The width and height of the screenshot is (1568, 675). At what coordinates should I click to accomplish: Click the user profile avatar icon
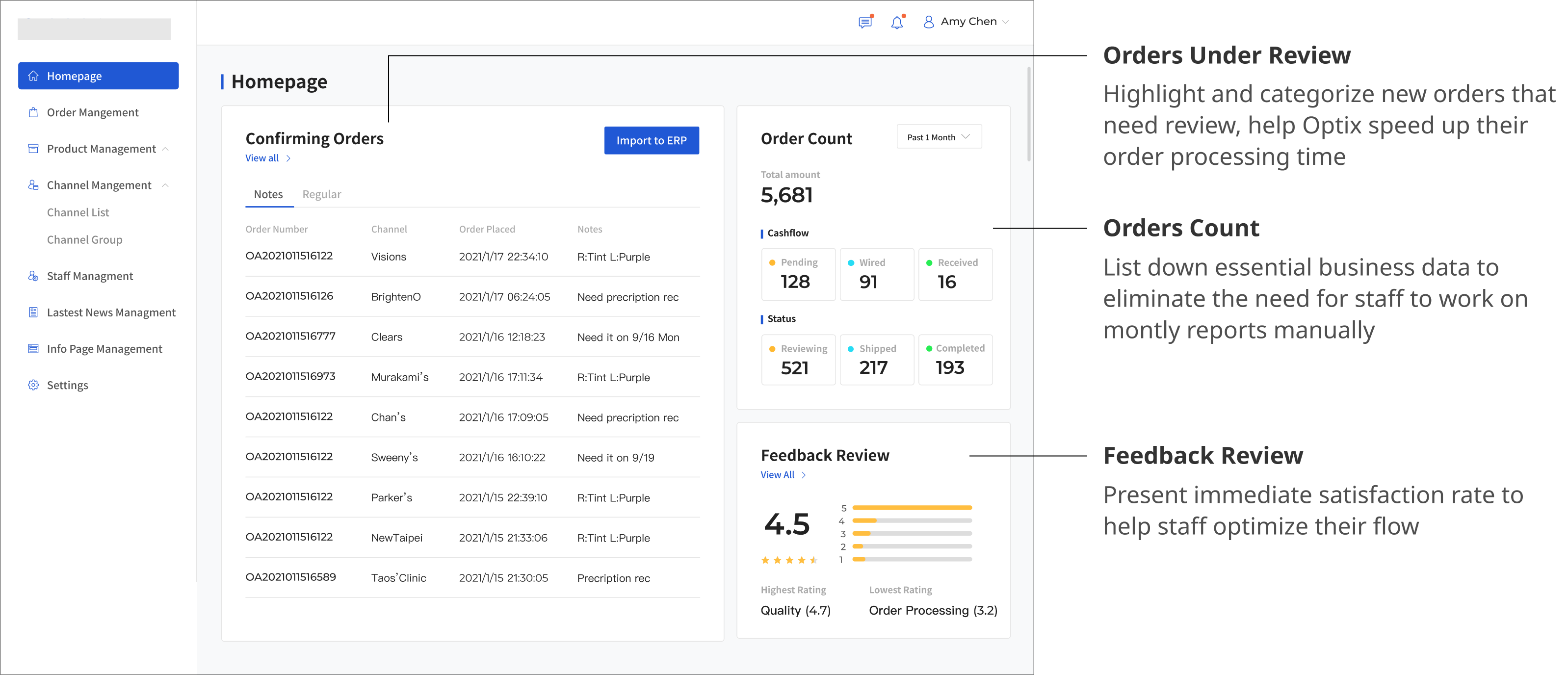[x=928, y=22]
